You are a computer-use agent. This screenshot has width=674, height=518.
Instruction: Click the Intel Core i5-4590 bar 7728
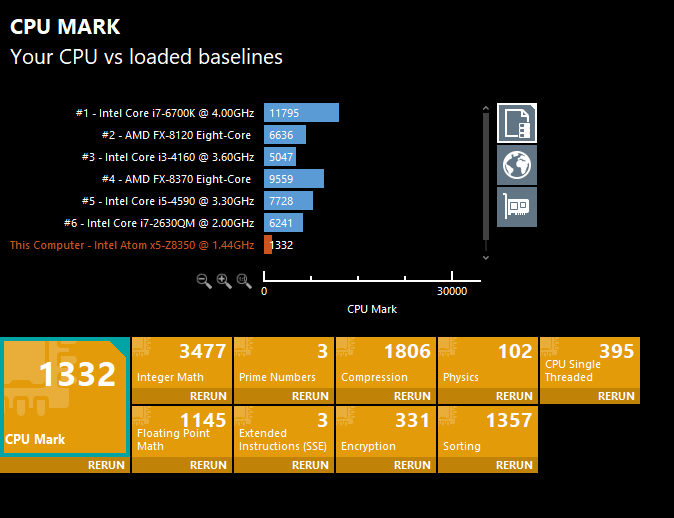pyautogui.click(x=288, y=201)
